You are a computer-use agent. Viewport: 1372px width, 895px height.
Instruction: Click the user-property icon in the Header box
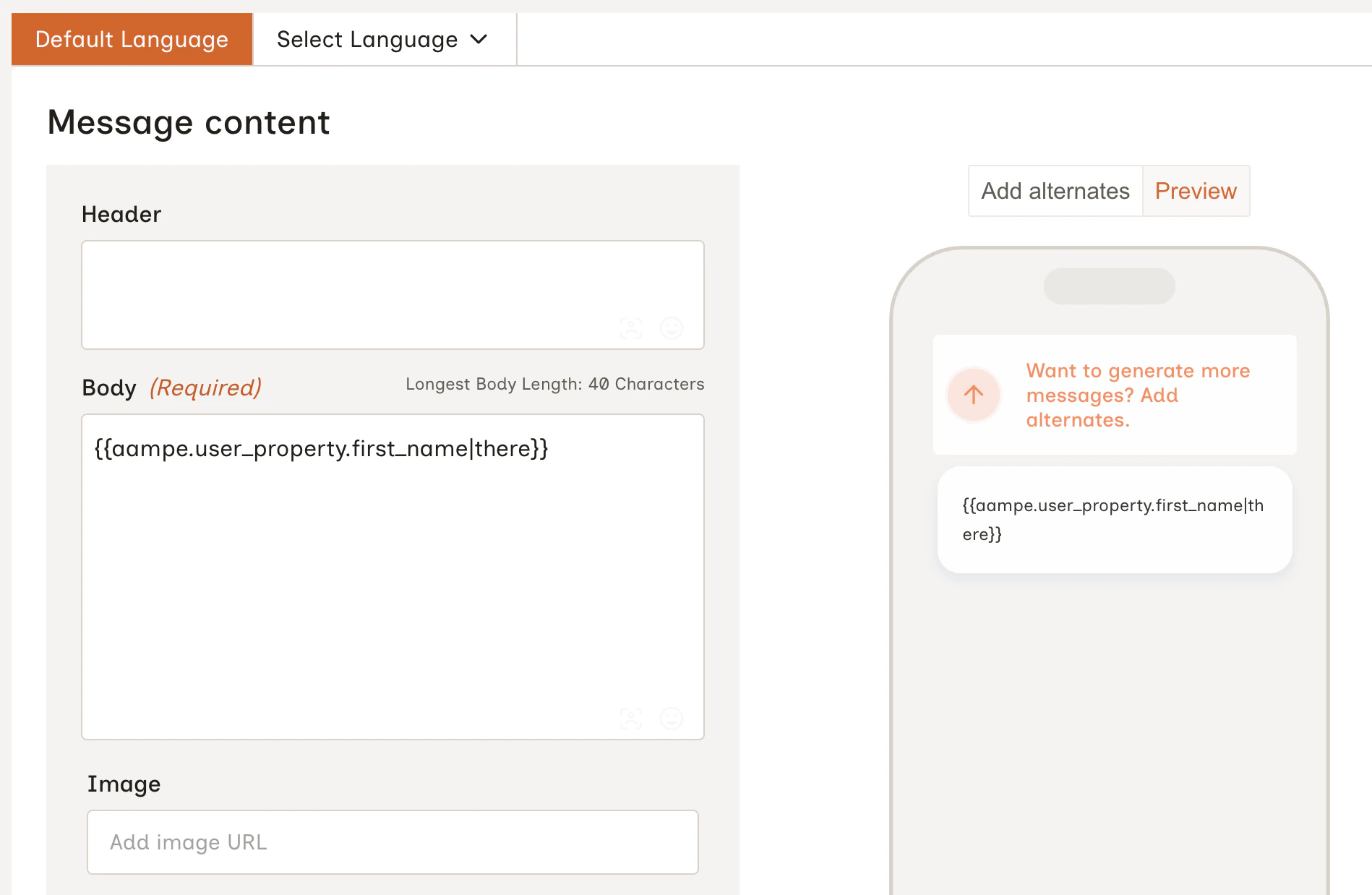631,328
